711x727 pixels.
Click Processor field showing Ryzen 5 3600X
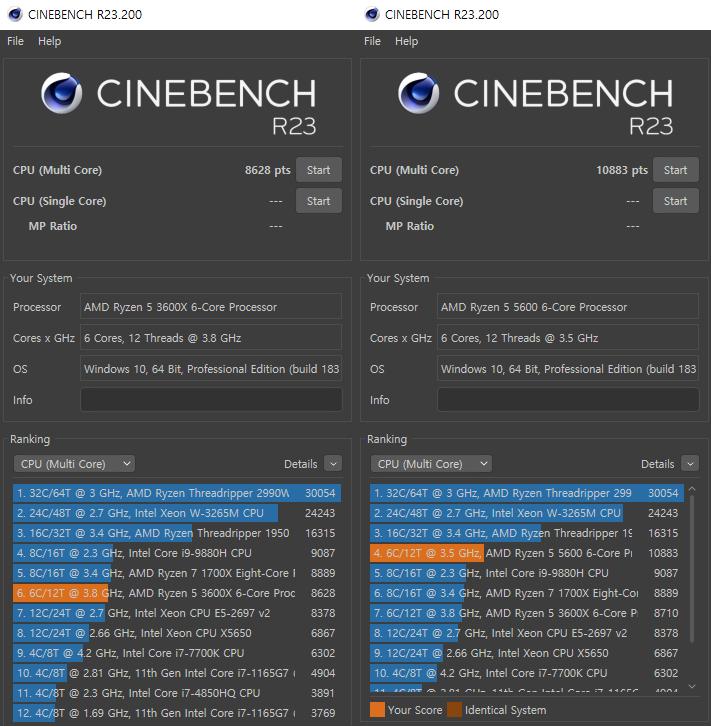pos(211,307)
